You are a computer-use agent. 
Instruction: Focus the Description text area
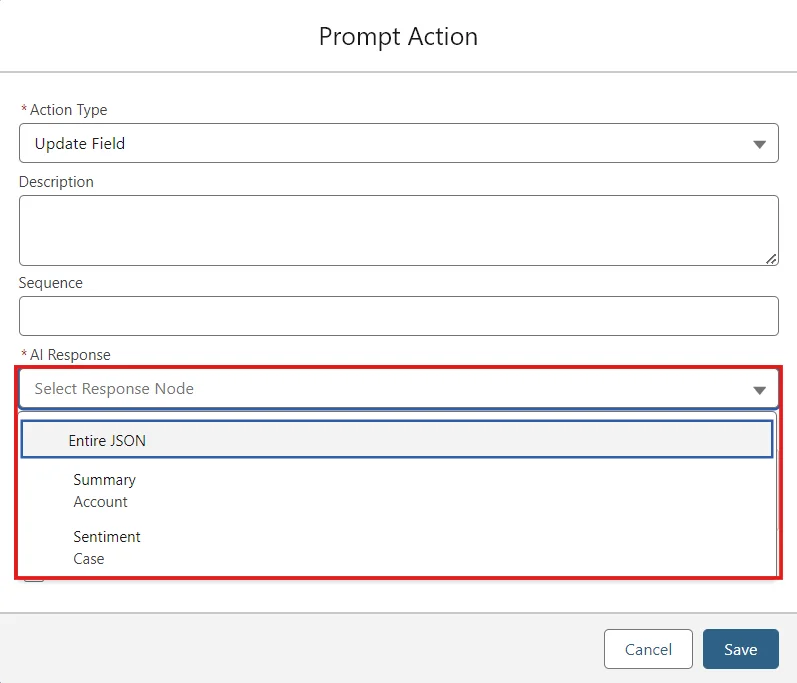(x=398, y=230)
